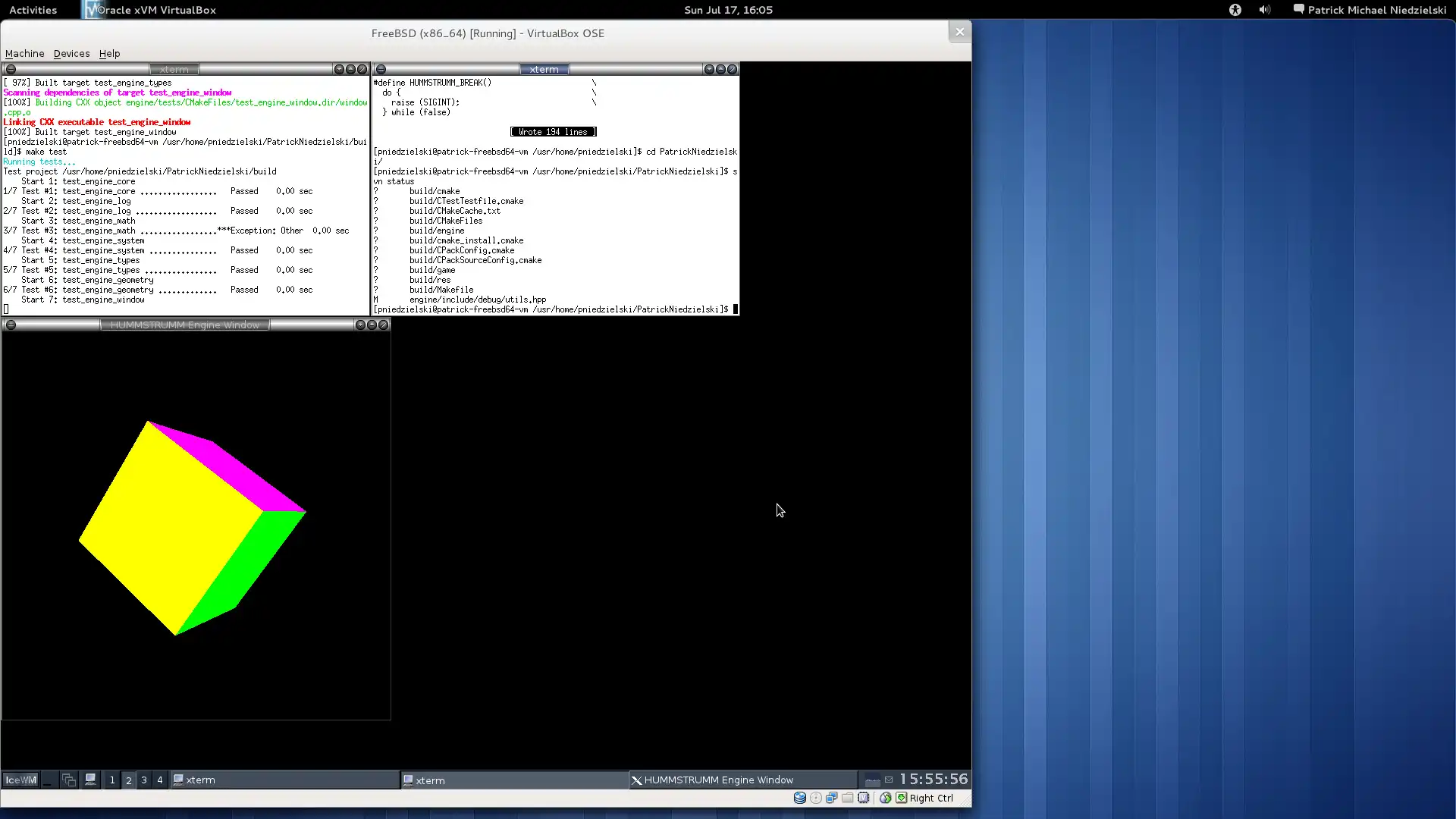1456x819 pixels.
Task: Click the mouse integration status icon
Action: coord(885,798)
